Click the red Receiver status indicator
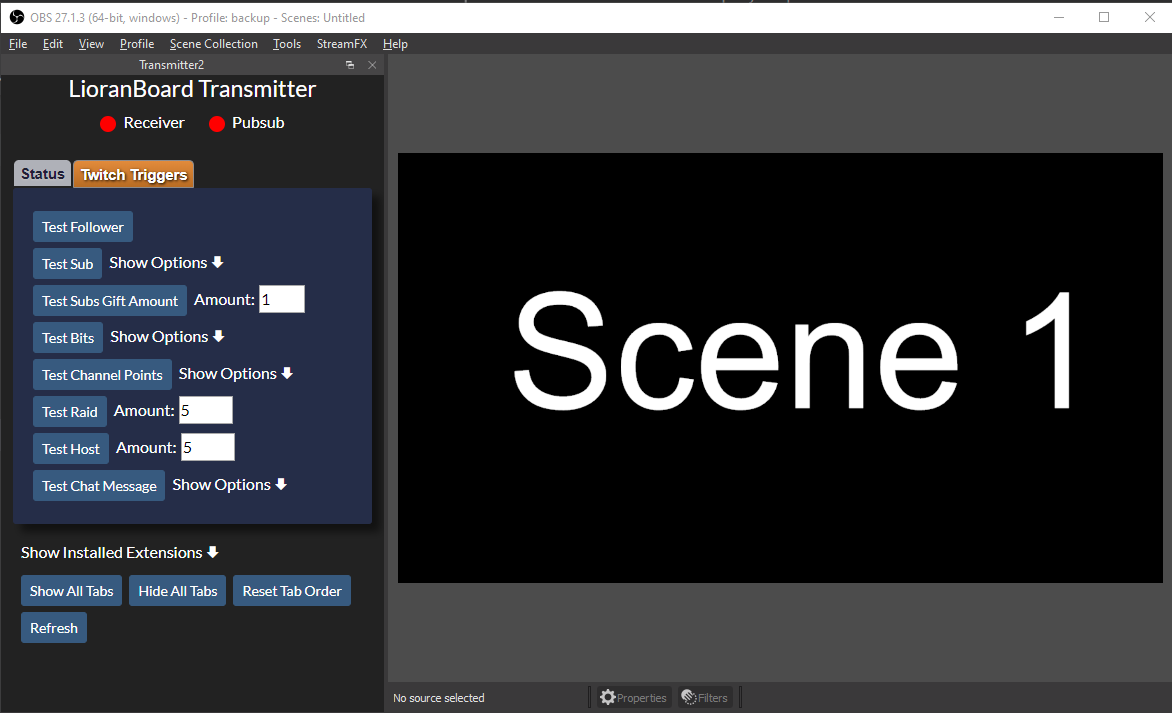 tap(108, 124)
